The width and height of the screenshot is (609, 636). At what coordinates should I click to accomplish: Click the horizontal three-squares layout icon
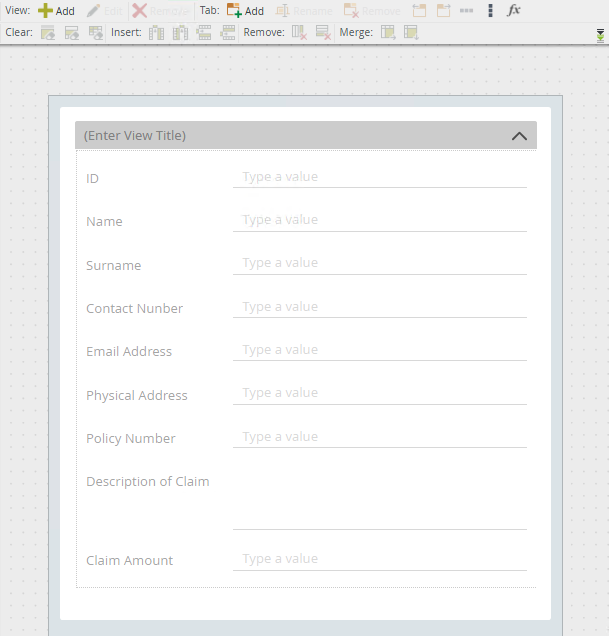click(467, 11)
